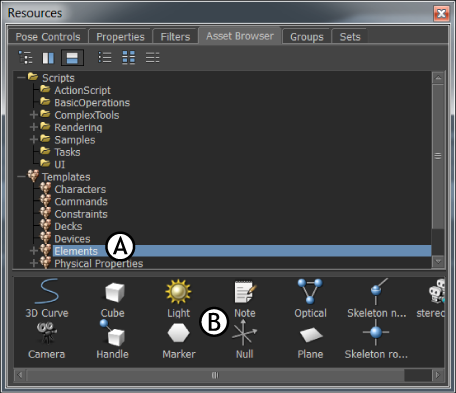Screen dimensions: 456x393
Task: Select the BasicOperations folder
Action: click(x=92, y=103)
